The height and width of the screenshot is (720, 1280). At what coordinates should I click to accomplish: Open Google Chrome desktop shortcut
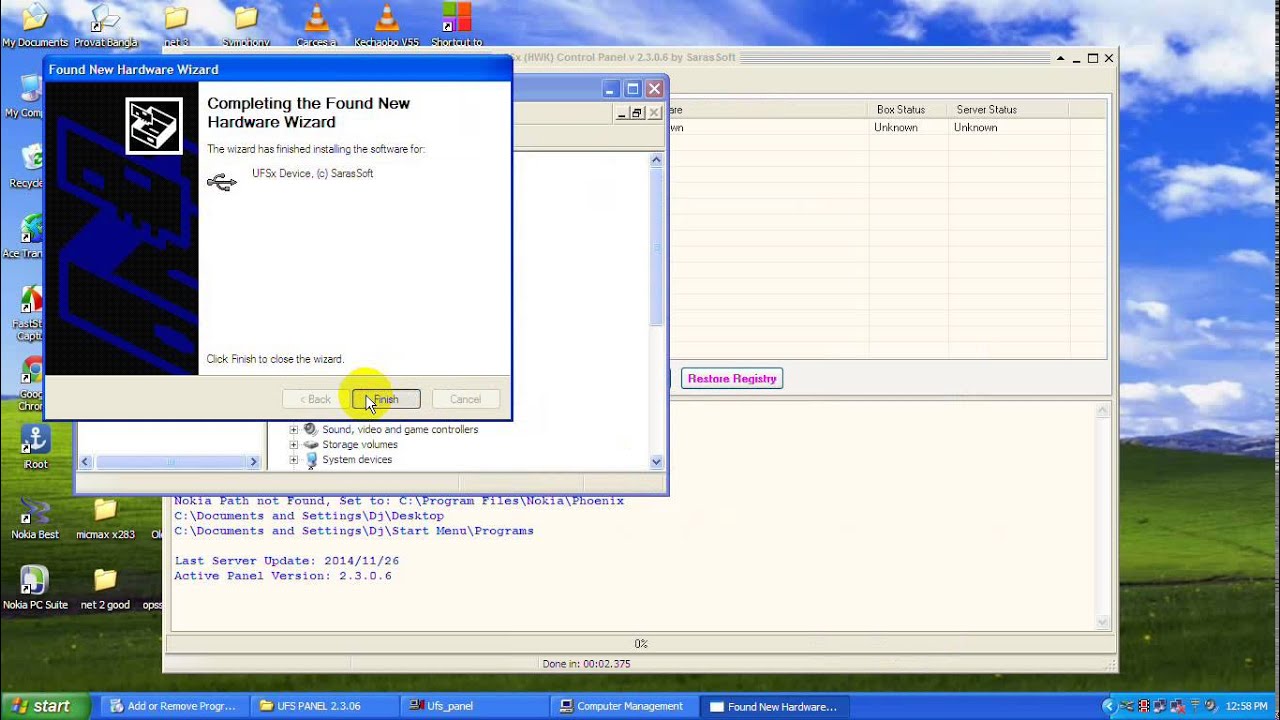coord(30,385)
